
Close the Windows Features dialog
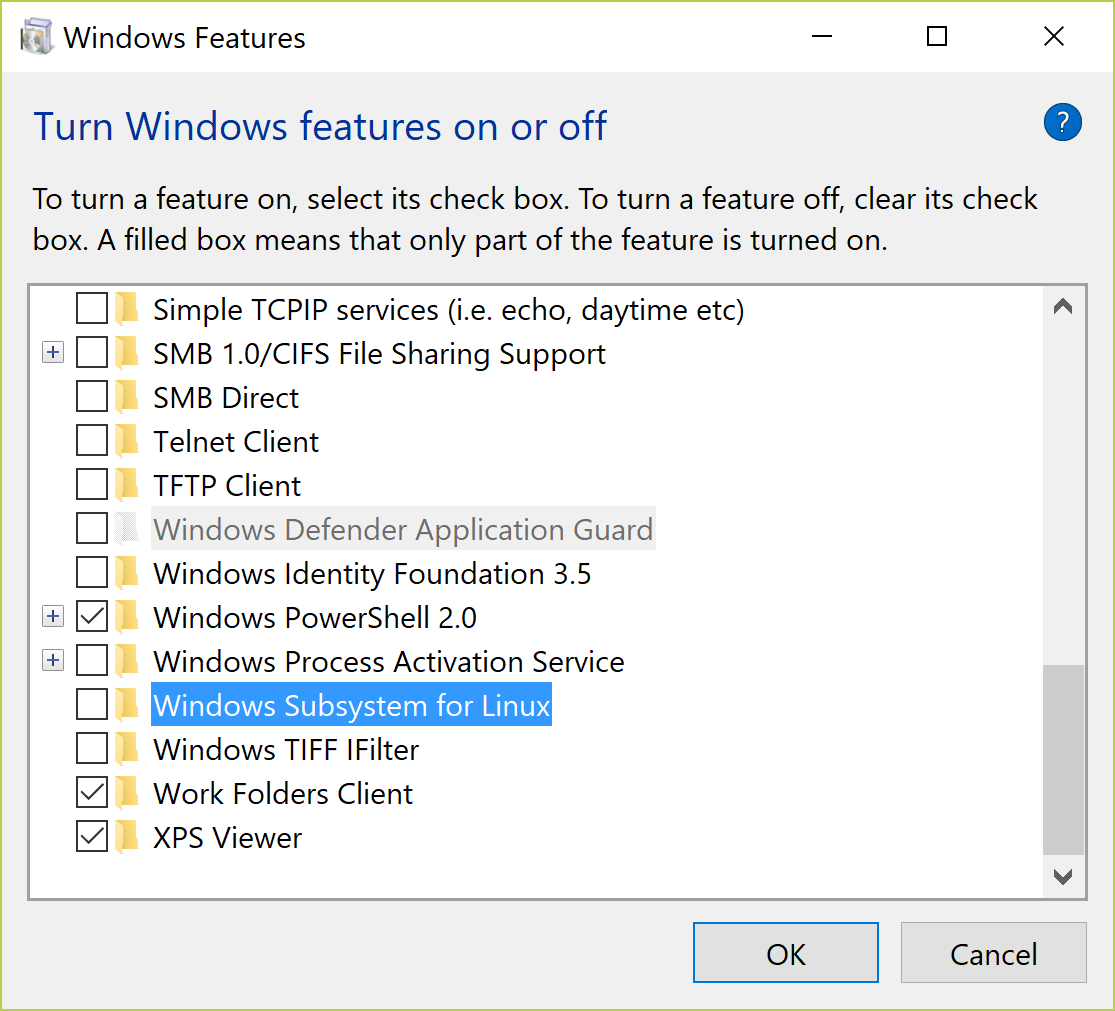click(1054, 36)
